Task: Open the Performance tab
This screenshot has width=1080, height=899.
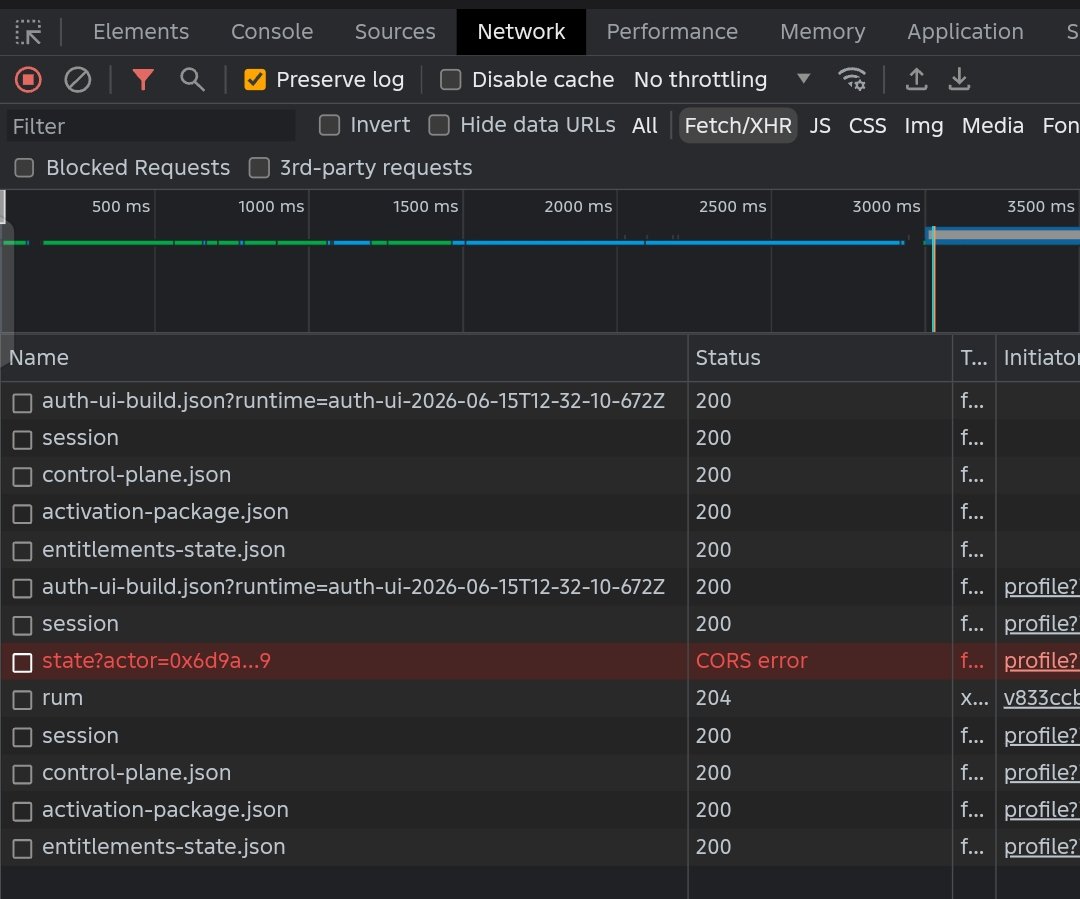Action: (672, 32)
